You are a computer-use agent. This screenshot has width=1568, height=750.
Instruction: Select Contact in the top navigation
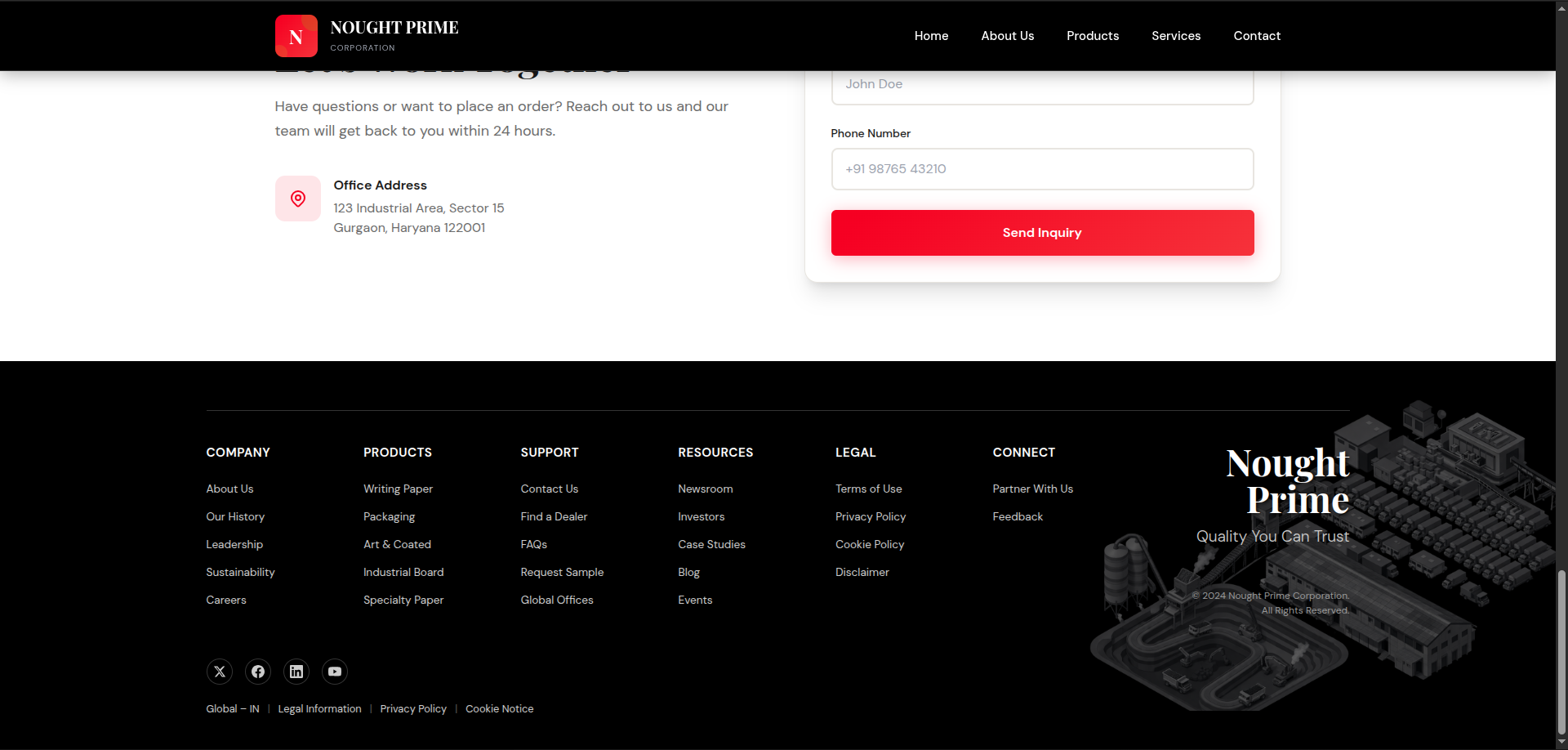point(1257,36)
